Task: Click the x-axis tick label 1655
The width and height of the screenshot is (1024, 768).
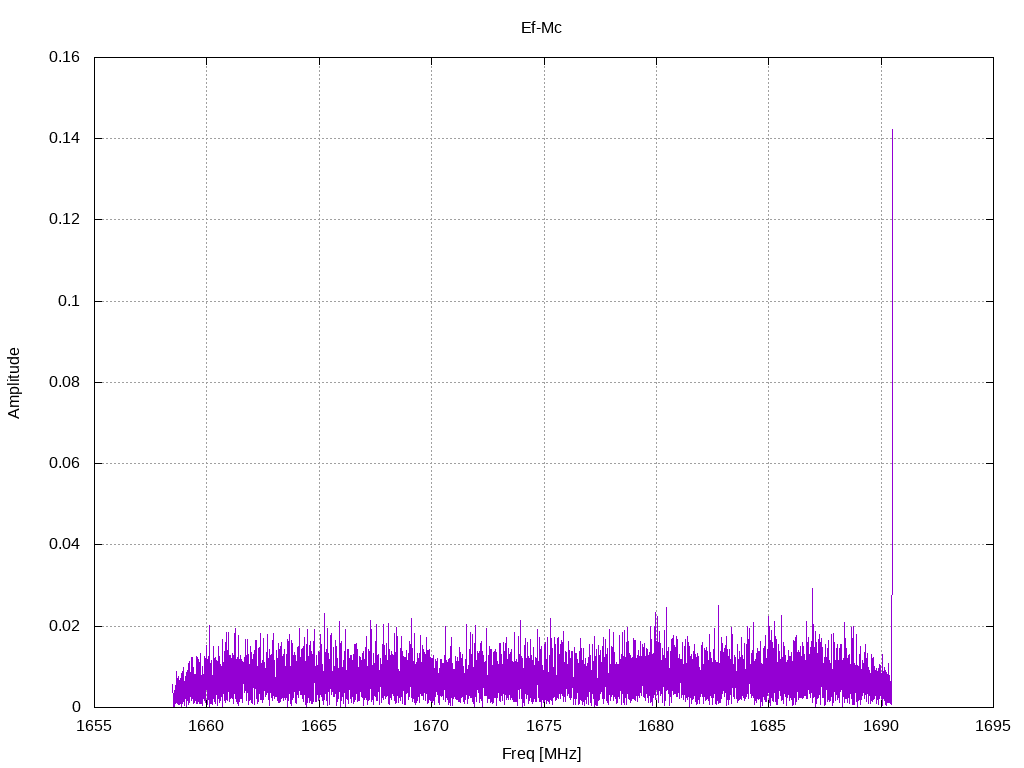Action: click(94, 726)
